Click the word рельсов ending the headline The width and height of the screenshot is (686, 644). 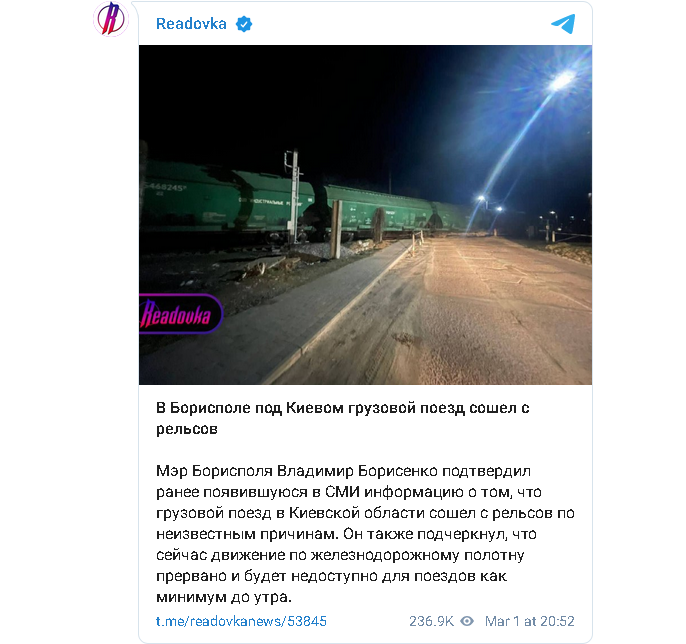click(x=187, y=429)
